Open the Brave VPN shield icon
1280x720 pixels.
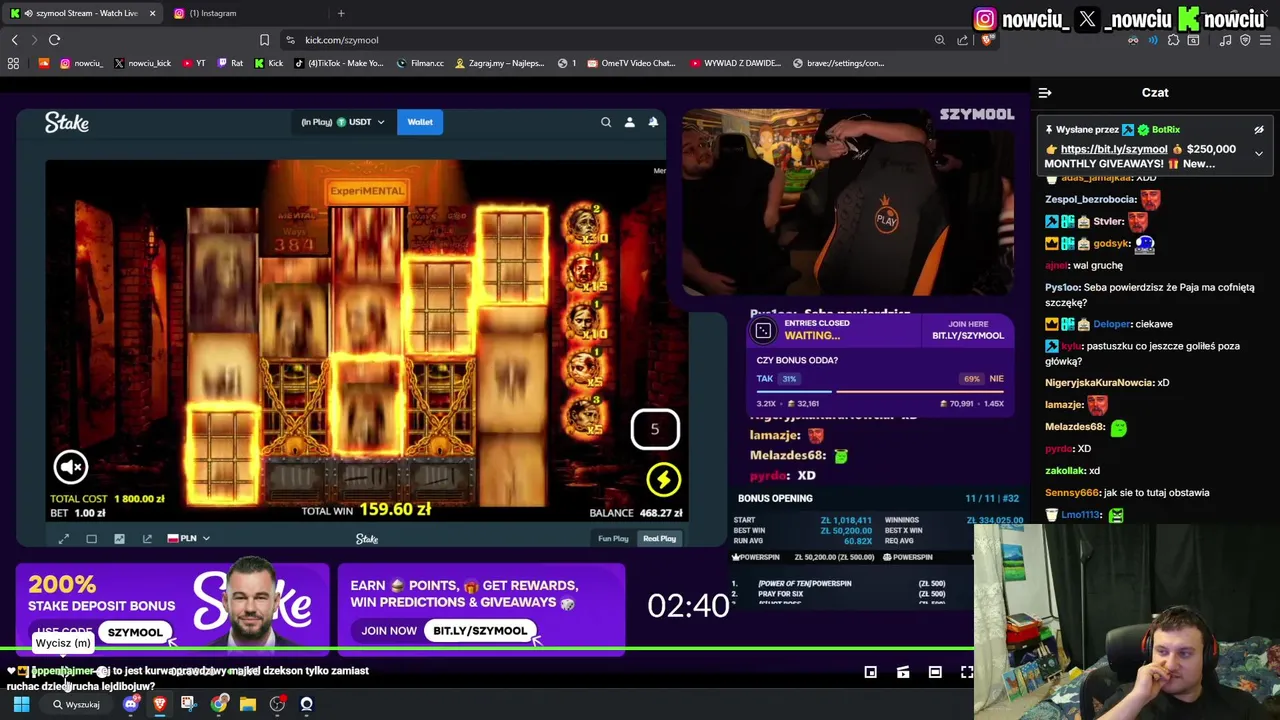pos(1246,40)
